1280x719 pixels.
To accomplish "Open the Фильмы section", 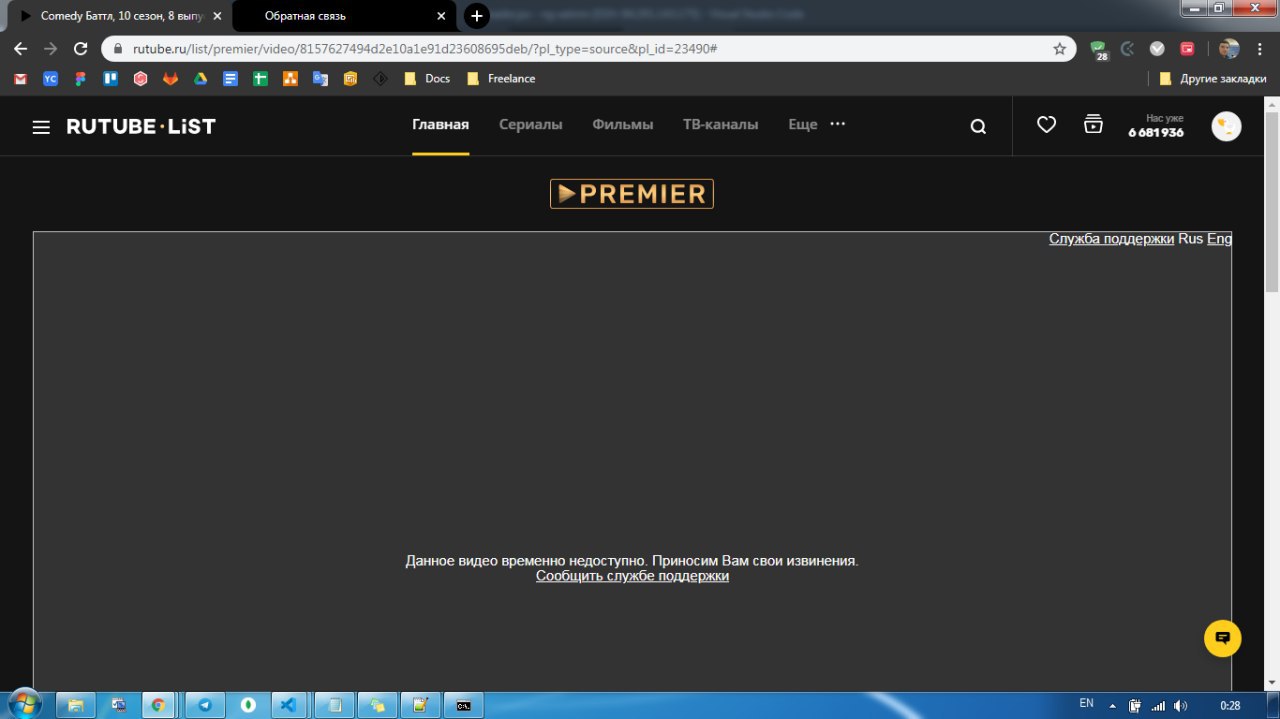I will (623, 125).
